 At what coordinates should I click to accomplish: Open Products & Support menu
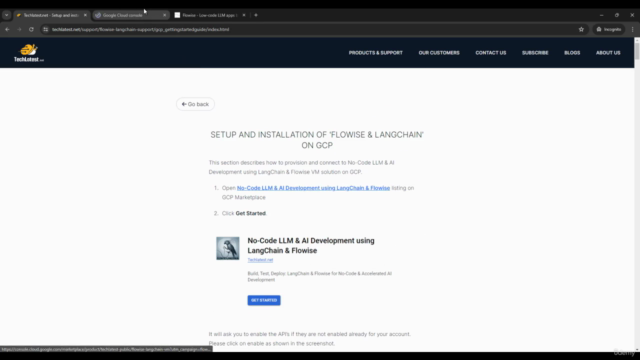pyautogui.click(x=376, y=53)
